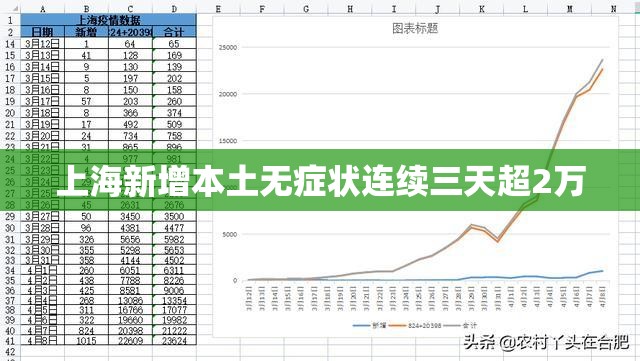Select the date cell 4月4日
640x361 pixels.
42,301
